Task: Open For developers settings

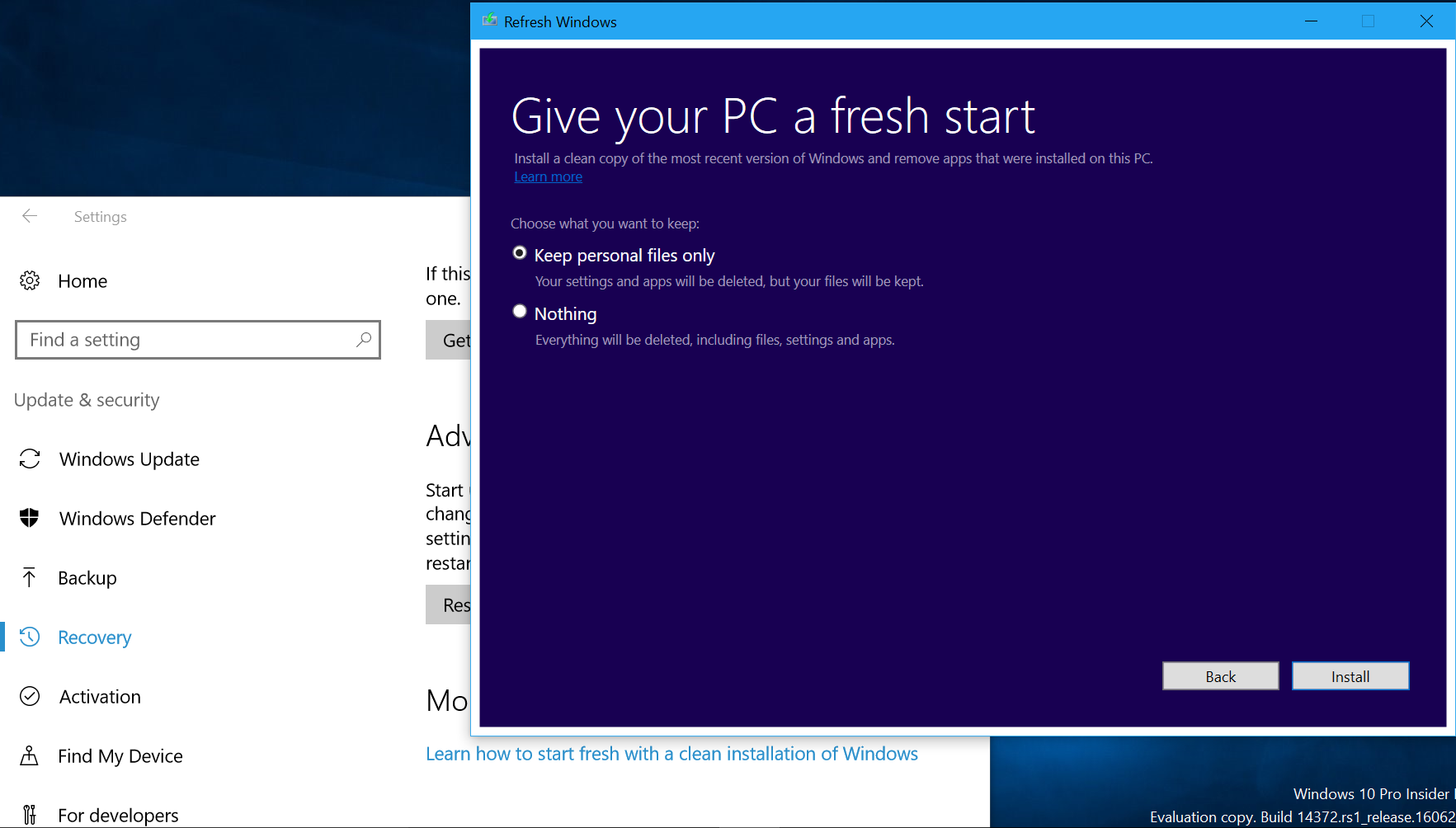Action: [118, 816]
